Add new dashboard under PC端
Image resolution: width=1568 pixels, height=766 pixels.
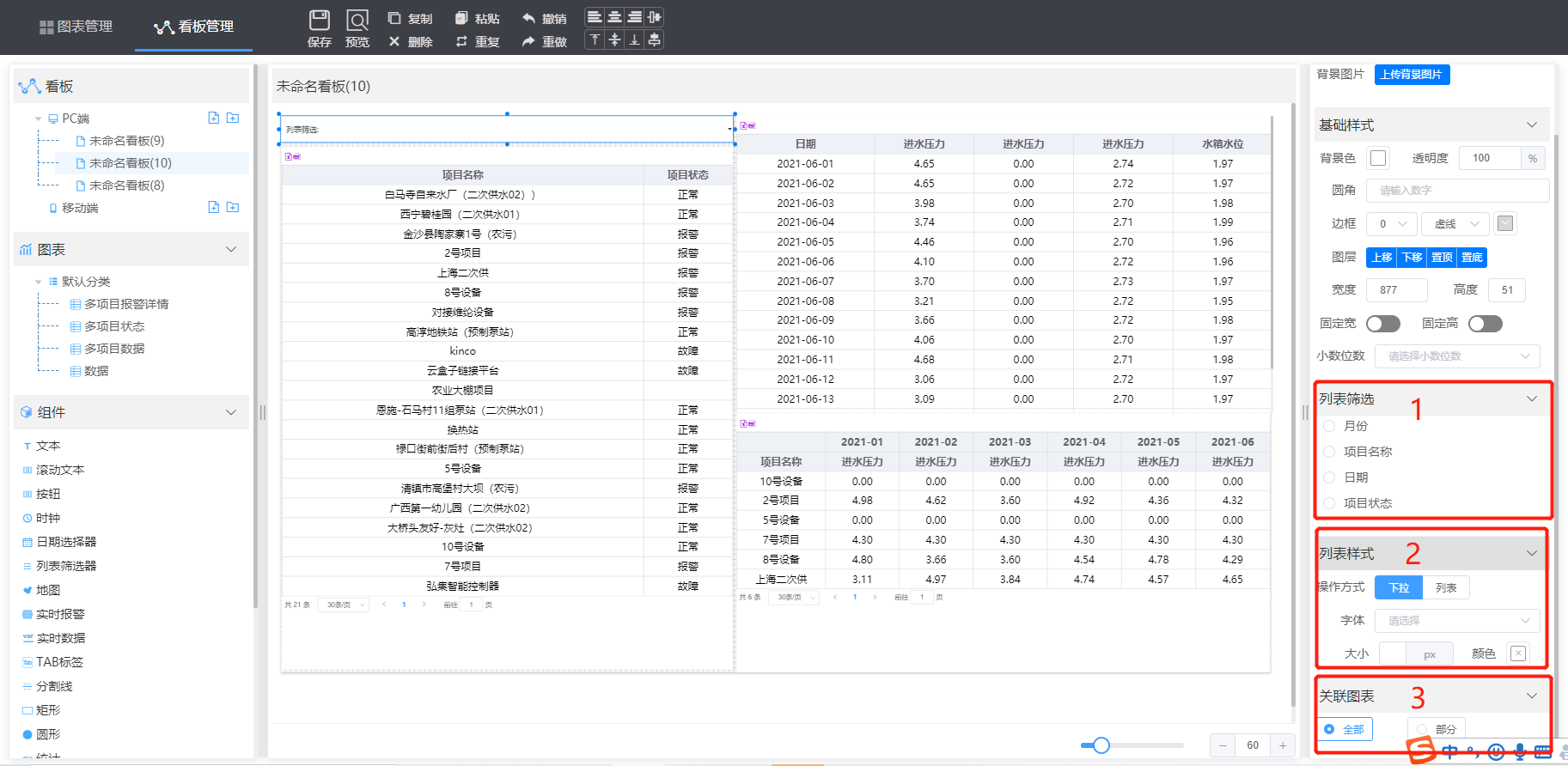click(x=214, y=118)
